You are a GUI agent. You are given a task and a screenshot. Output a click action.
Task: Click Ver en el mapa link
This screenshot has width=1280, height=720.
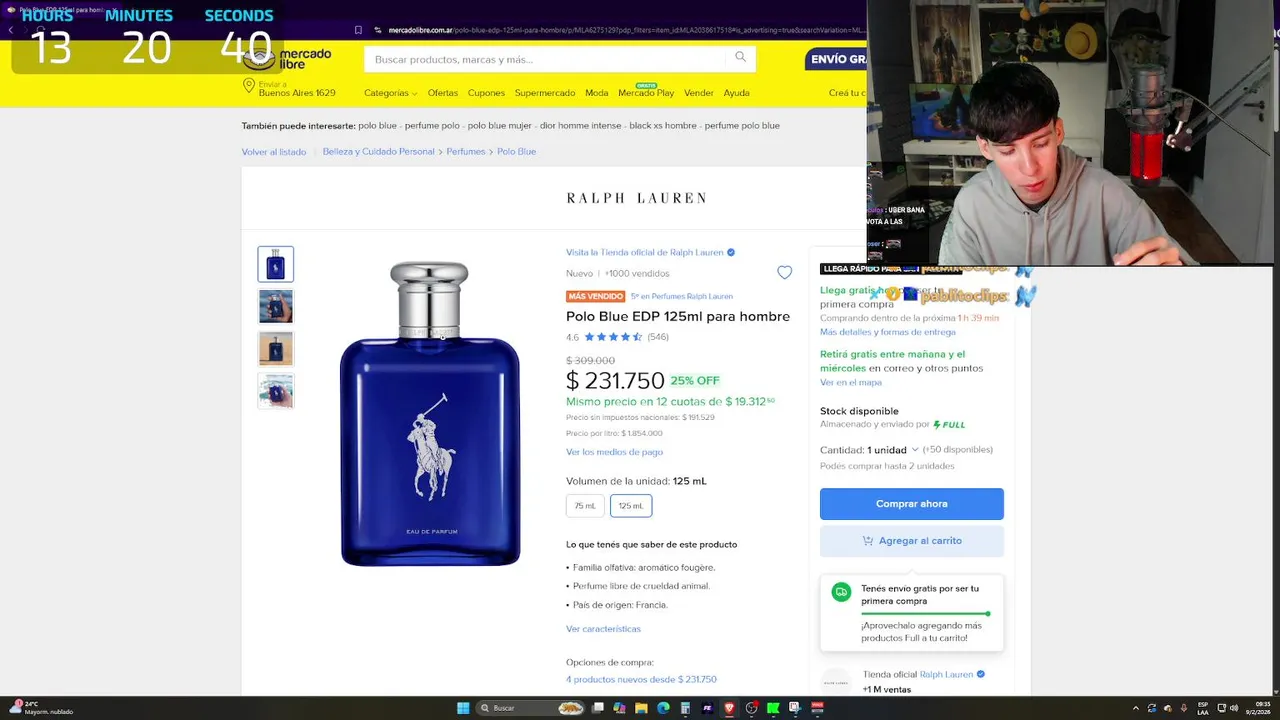(851, 382)
